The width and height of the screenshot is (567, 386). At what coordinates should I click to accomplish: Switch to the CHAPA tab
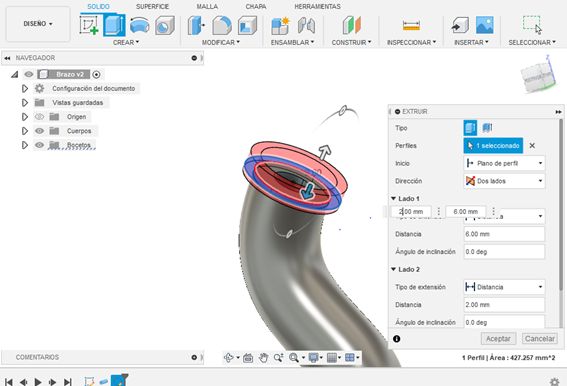pos(256,7)
